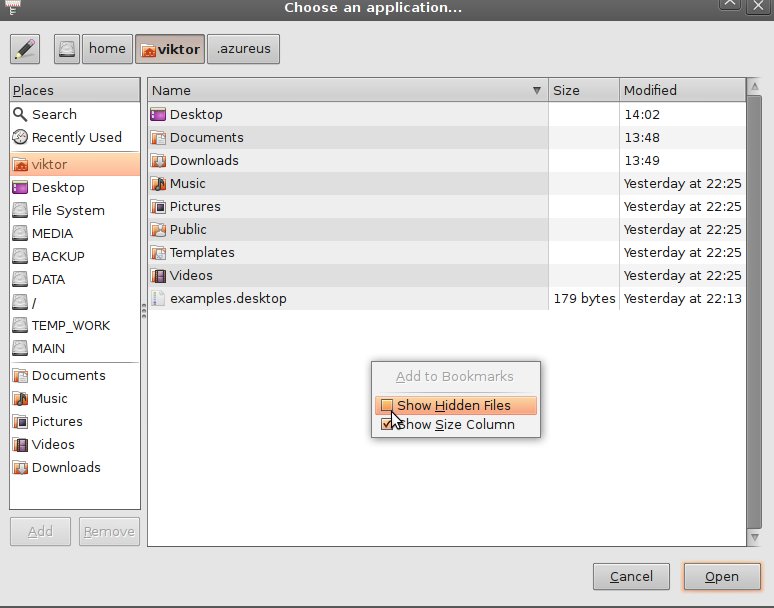Click the pencil type-a-filename icon
Image resolution: width=774 pixels, height=608 pixels.
click(x=25, y=49)
